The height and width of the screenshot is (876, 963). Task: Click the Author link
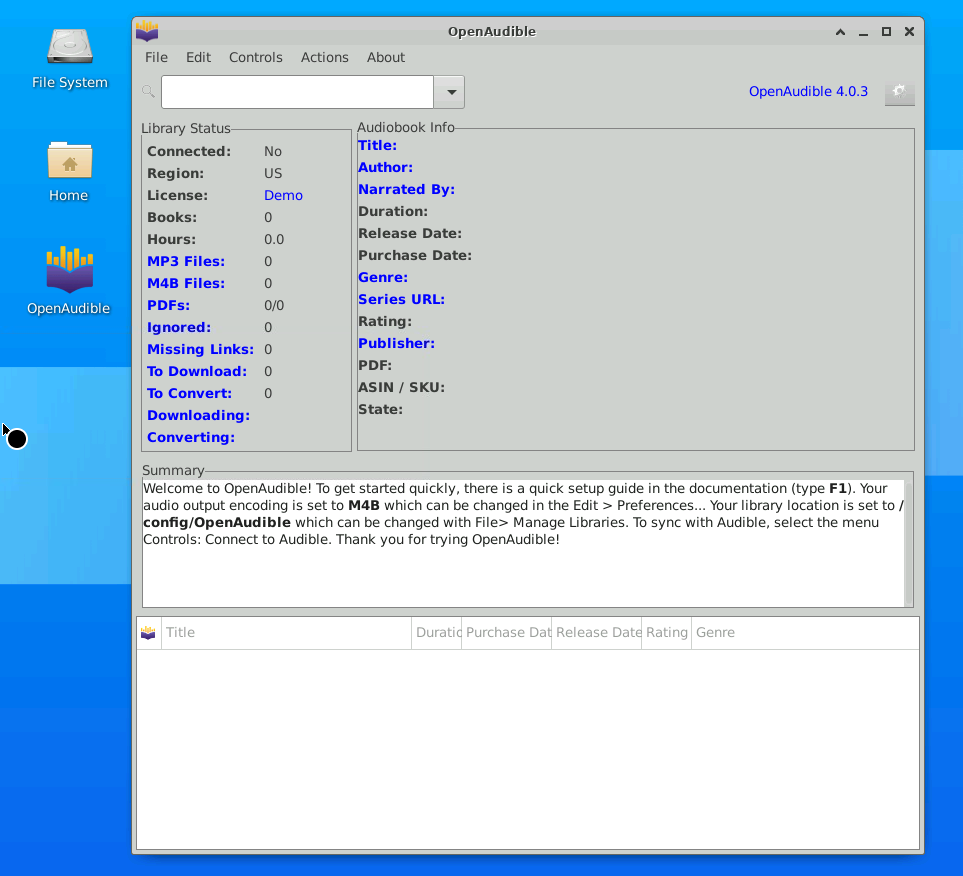click(385, 167)
